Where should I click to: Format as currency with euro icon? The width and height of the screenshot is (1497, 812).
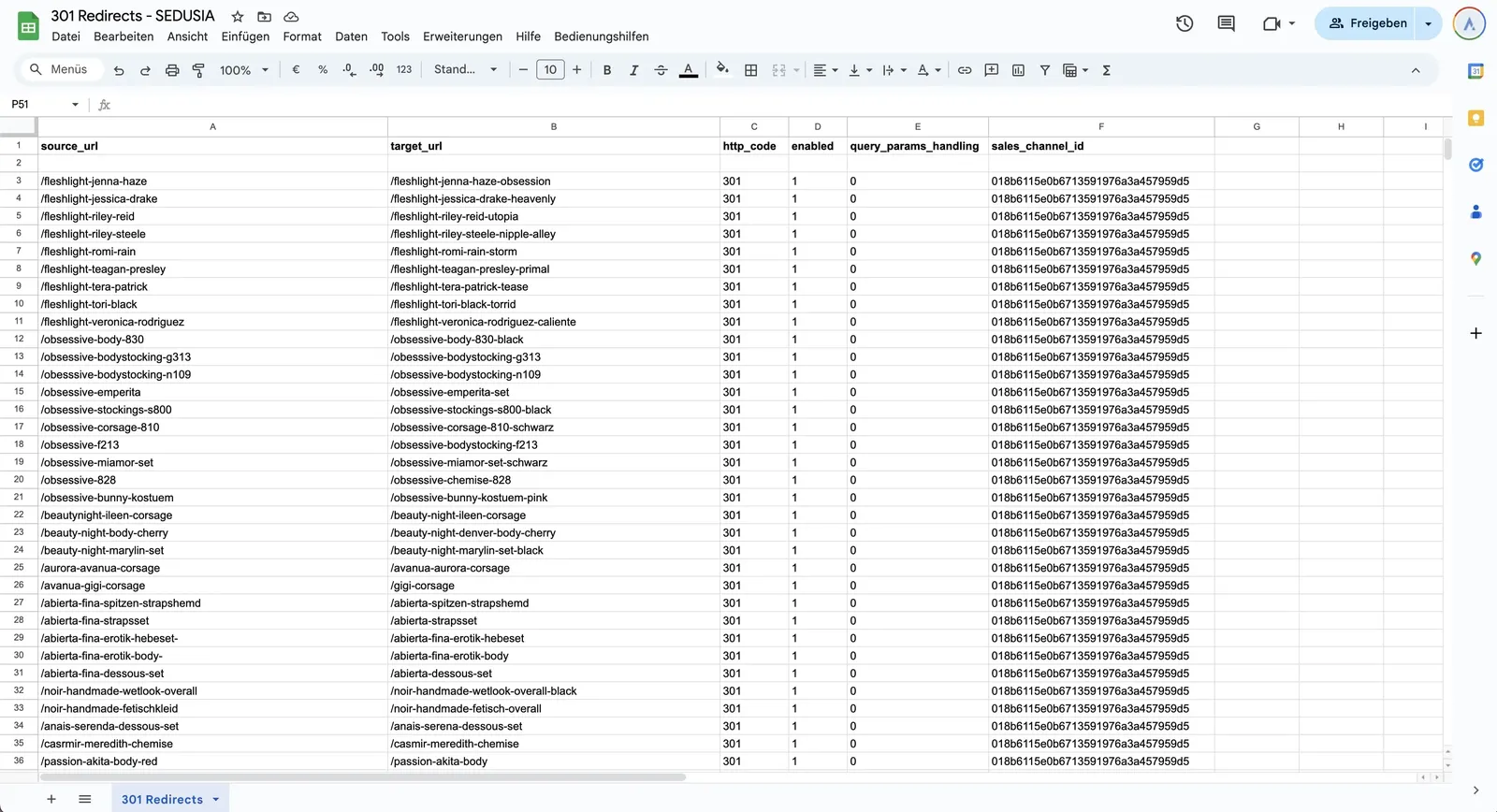[296, 69]
